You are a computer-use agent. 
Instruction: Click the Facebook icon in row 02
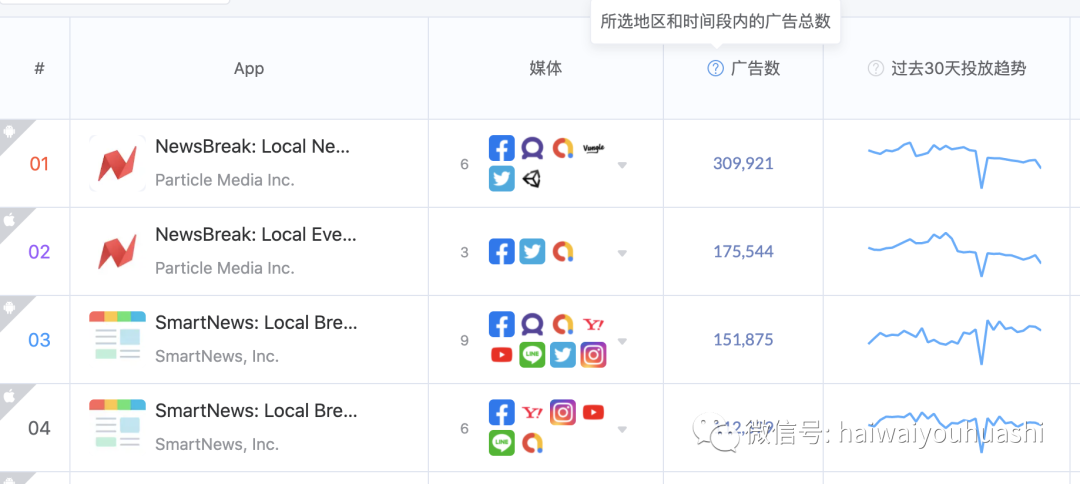click(501, 251)
